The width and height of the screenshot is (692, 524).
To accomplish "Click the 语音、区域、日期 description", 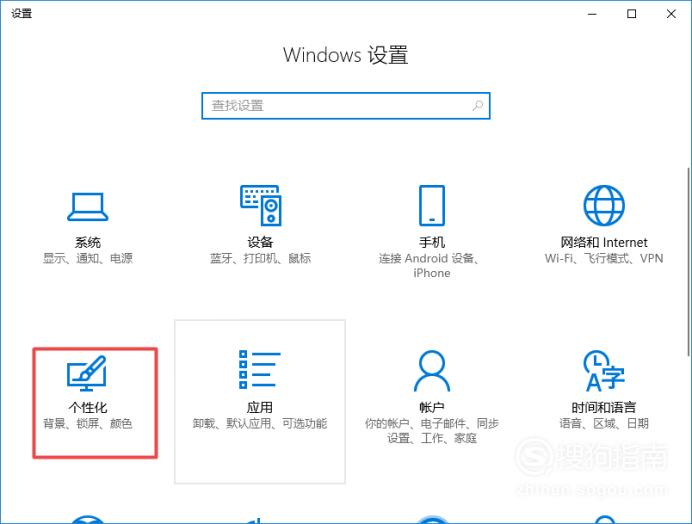I will (x=604, y=424).
